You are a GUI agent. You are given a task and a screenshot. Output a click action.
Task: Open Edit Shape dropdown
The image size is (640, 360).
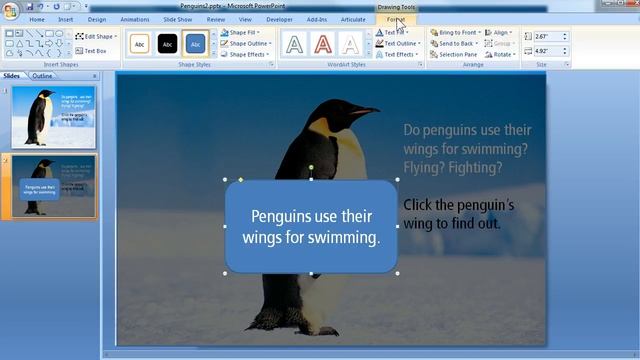96,36
